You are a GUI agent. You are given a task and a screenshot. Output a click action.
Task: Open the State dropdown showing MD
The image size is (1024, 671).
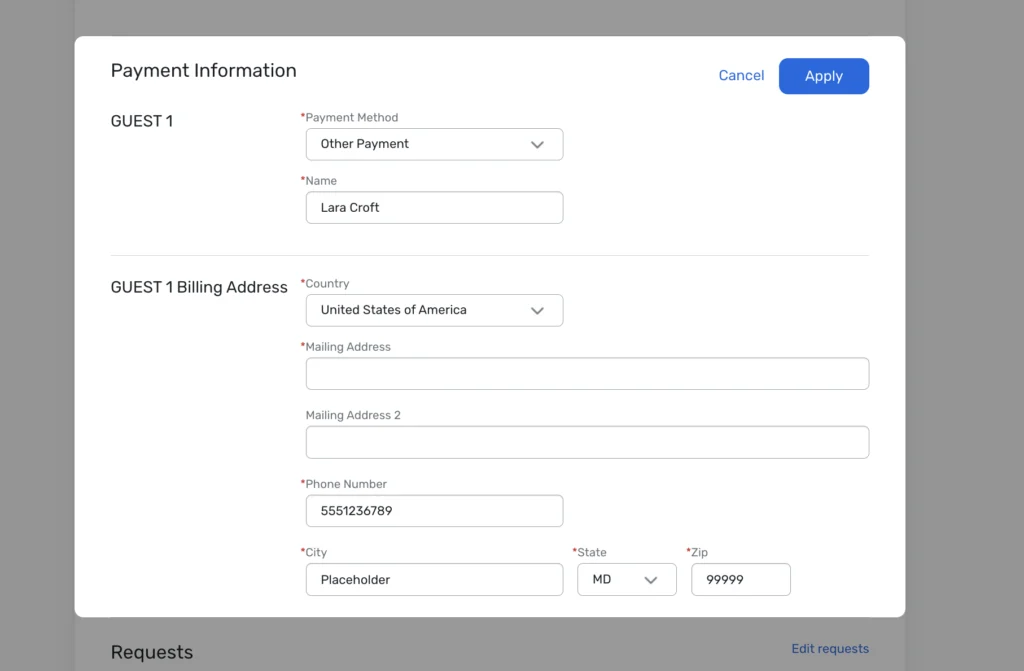click(x=626, y=579)
